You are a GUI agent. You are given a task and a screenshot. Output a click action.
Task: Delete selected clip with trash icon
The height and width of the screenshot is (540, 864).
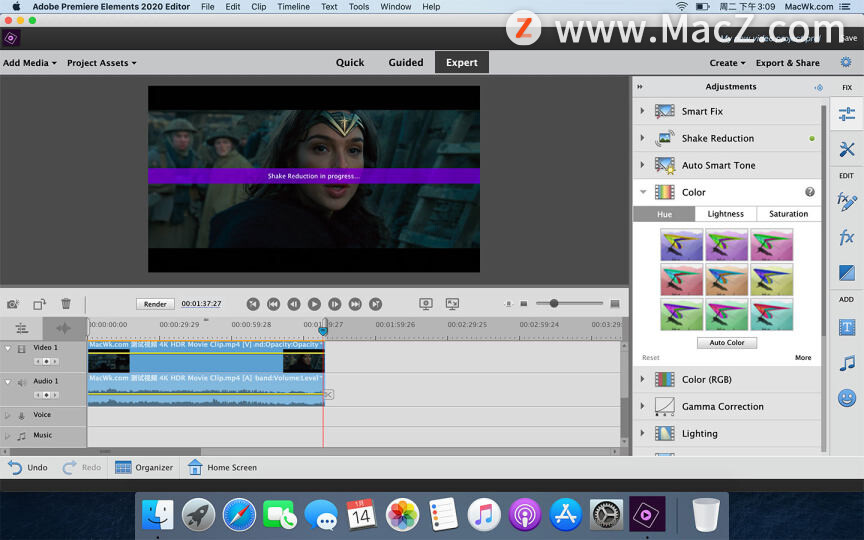(x=66, y=304)
